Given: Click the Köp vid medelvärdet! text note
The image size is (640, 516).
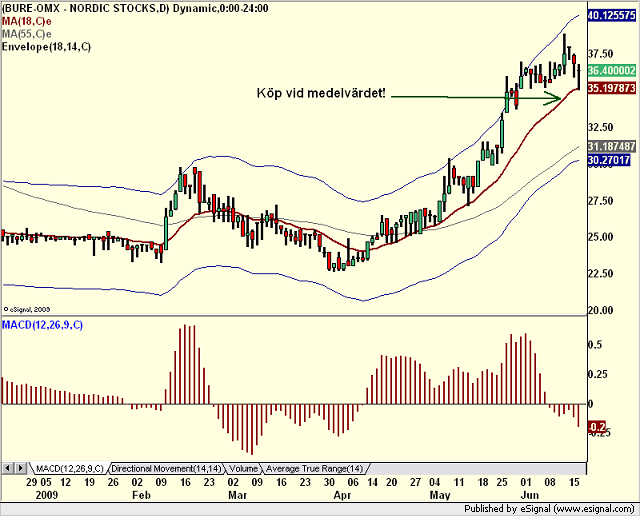Looking at the screenshot, I should 321,93.
